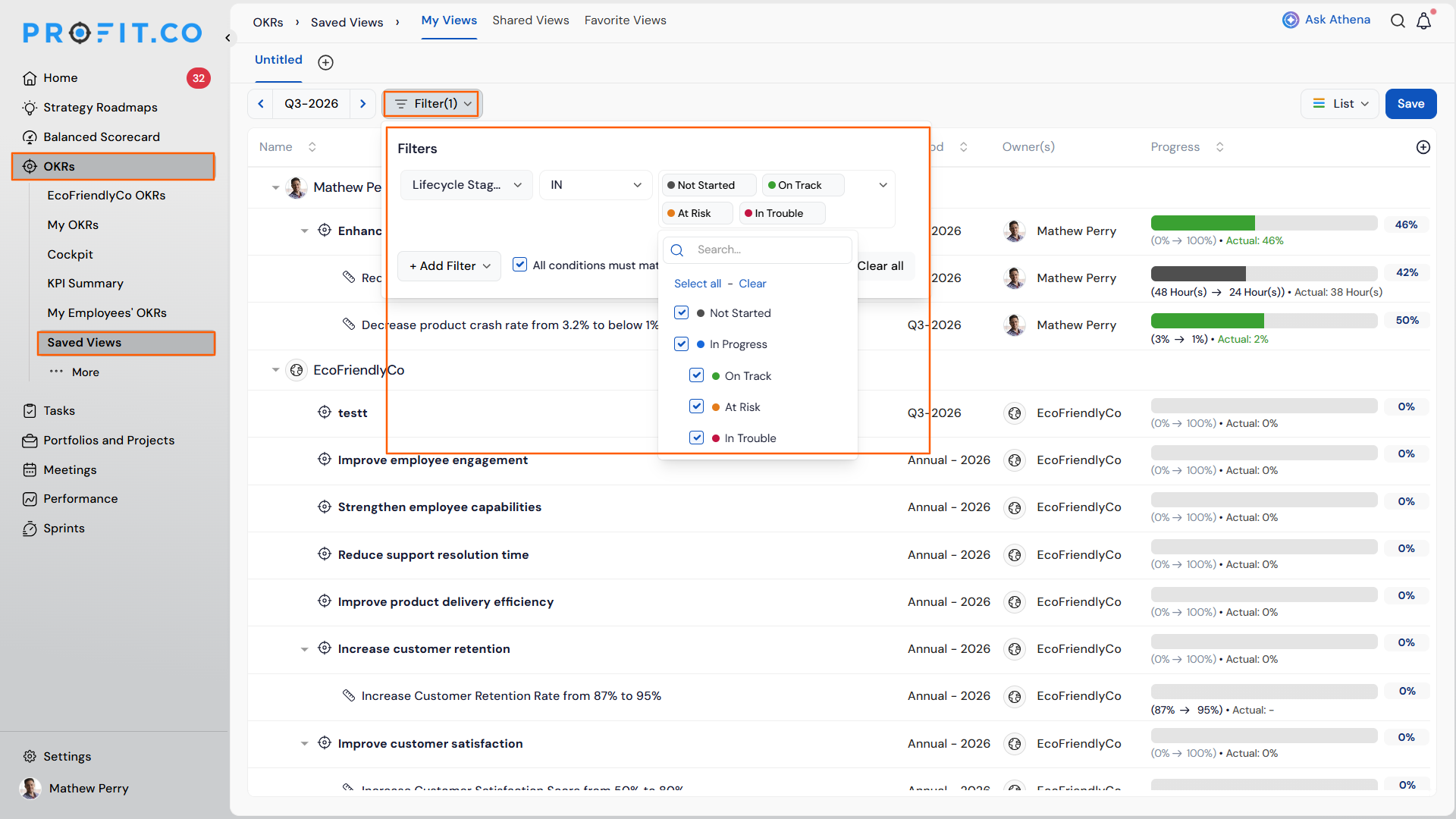Open the 32 notifications badge on Home
Viewport: 1456px width, 819px height.
[x=199, y=78]
